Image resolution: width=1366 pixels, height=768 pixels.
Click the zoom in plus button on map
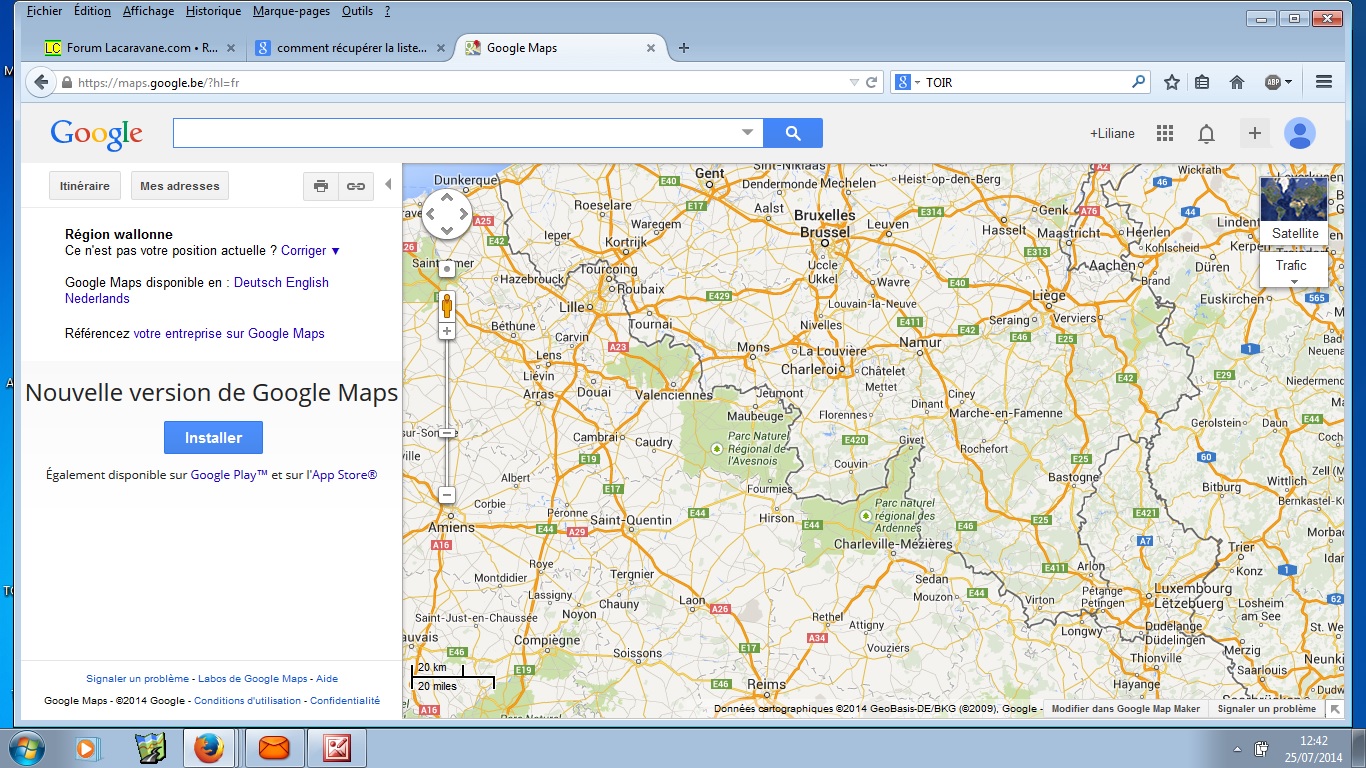(447, 331)
